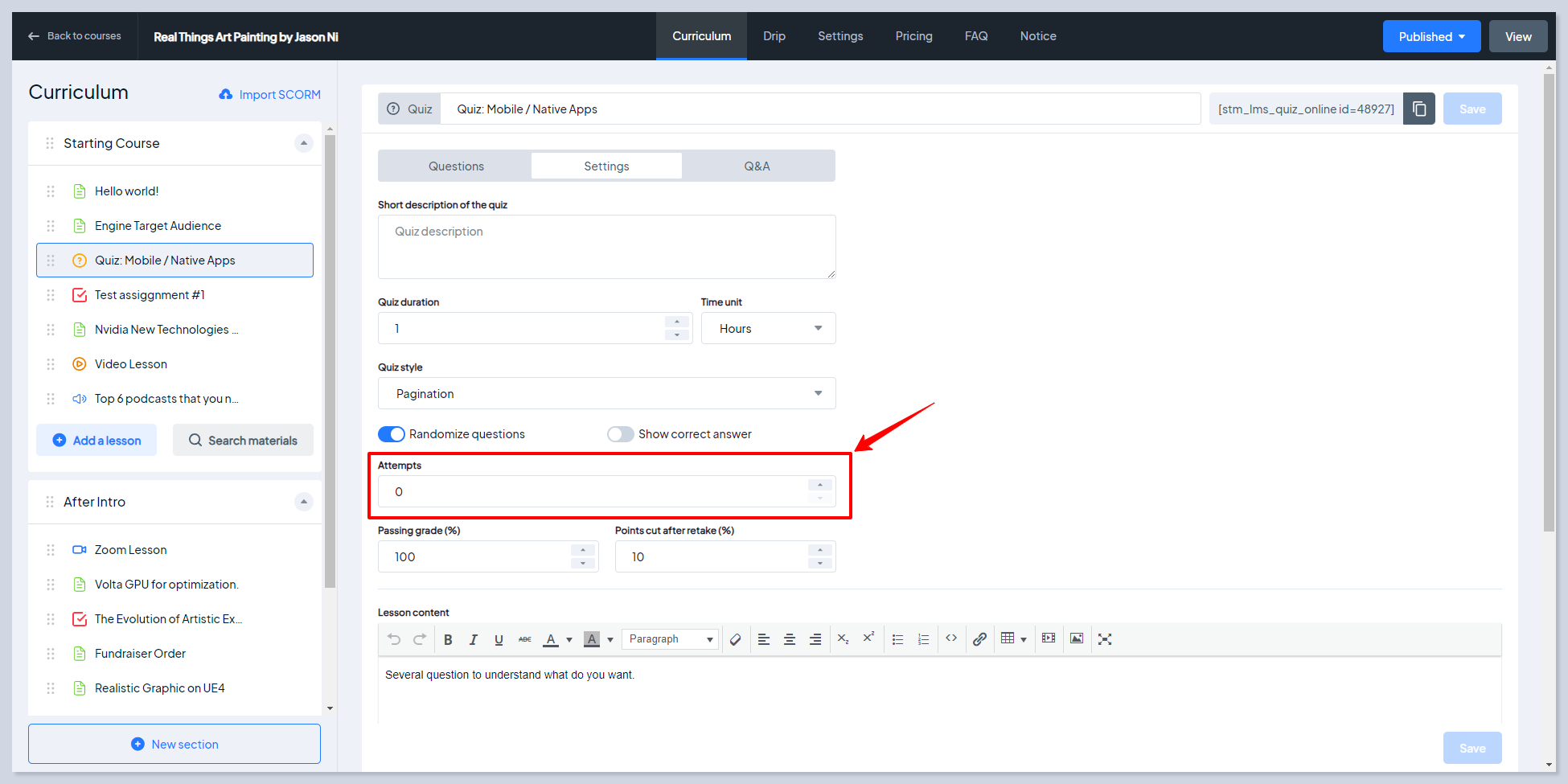Click the insert link icon
Viewport: 1568px width, 784px height.
click(979, 639)
